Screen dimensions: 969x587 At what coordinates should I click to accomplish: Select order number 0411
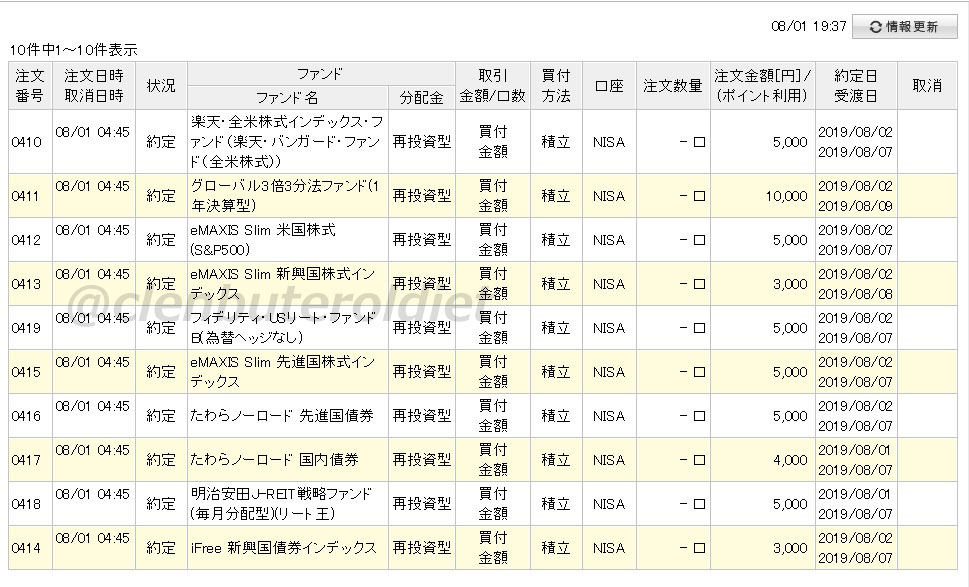pyautogui.click(x=27, y=196)
